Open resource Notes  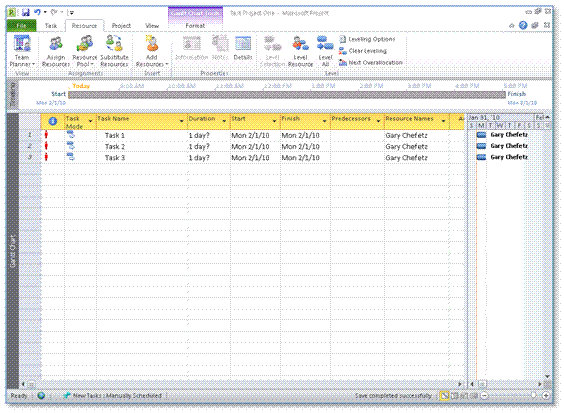220,48
